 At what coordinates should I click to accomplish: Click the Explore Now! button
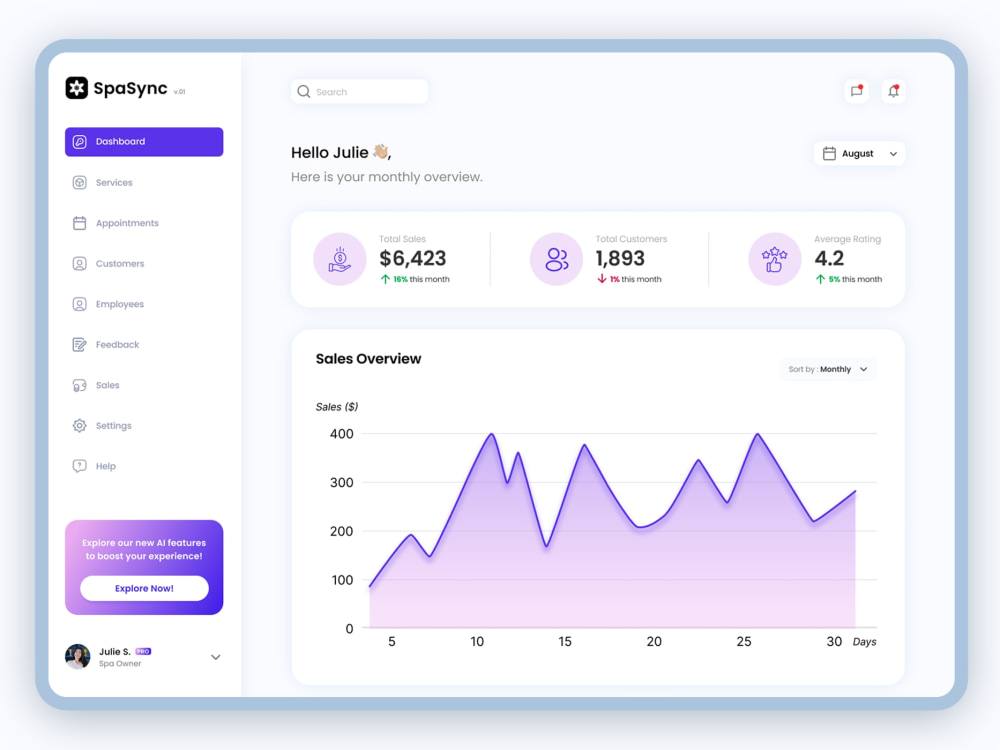pyautogui.click(x=144, y=588)
